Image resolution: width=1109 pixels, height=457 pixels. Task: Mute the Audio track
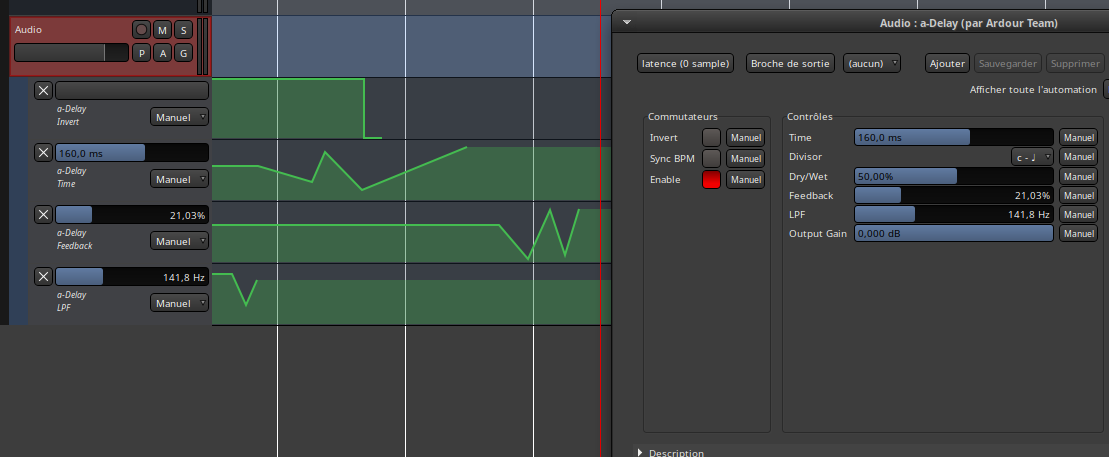pyautogui.click(x=162, y=30)
